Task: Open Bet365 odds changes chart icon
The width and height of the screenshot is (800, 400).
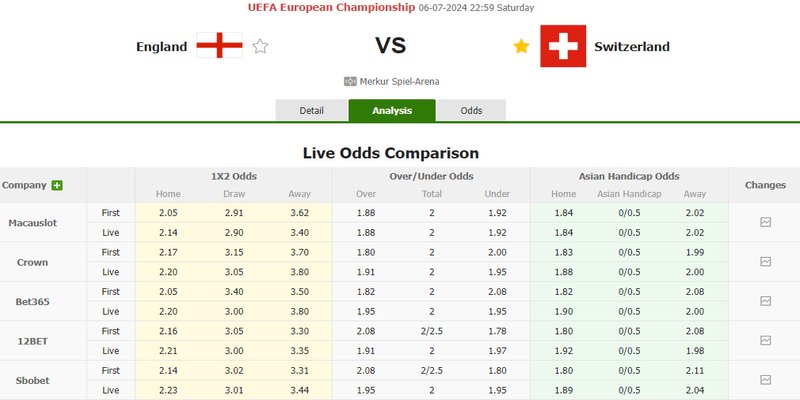Action: click(765, 301)
